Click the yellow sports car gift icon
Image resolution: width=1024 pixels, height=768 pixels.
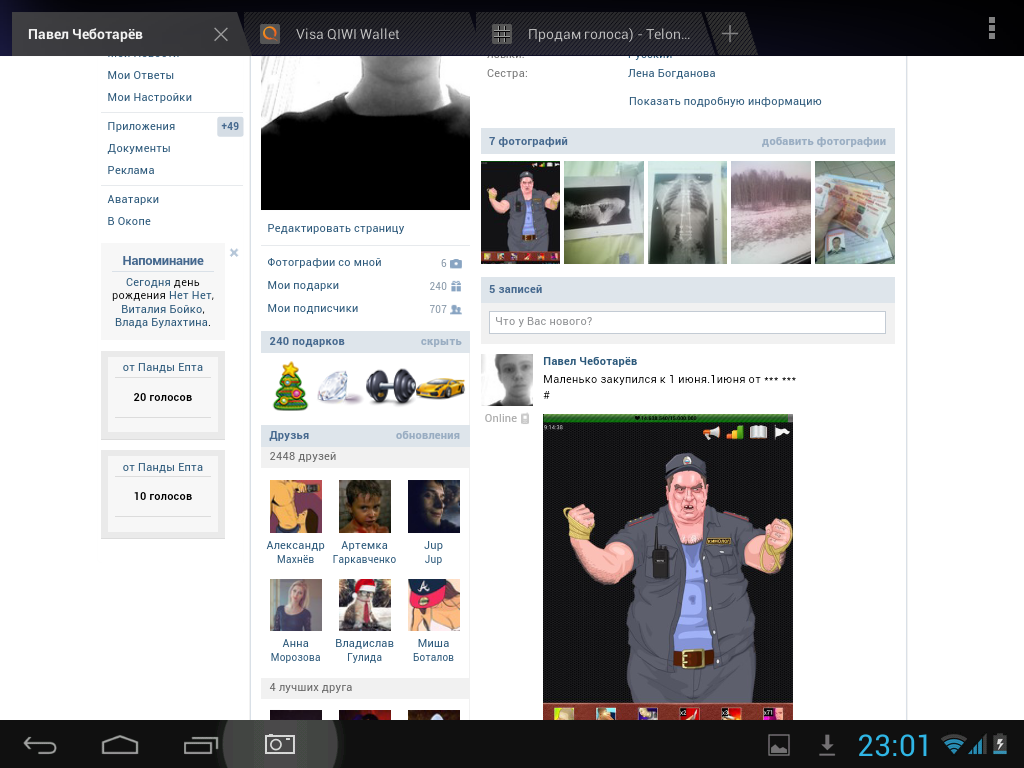(441, 387)
